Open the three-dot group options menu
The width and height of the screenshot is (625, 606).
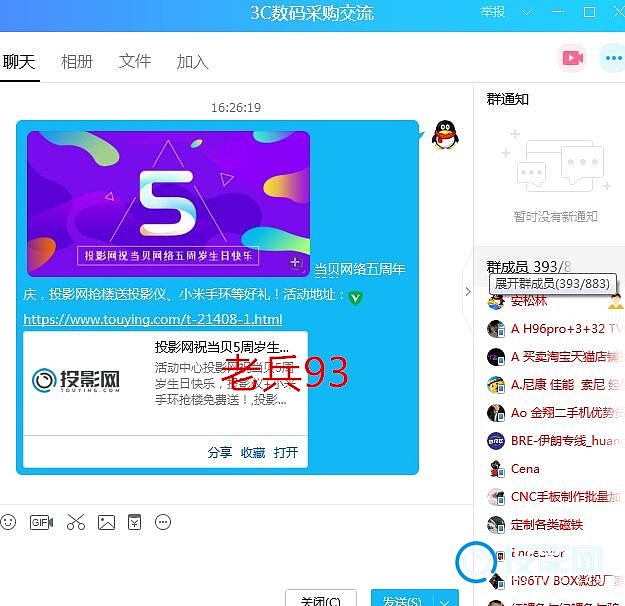pos(613,58)
